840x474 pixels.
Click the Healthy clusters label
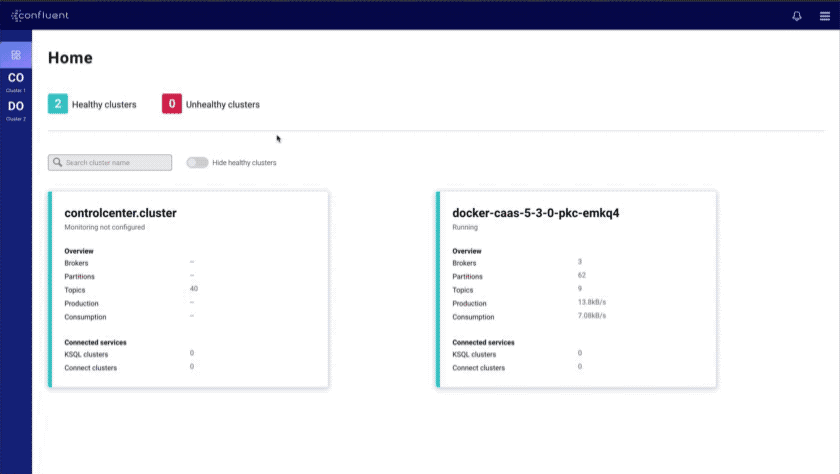(104, 104)
